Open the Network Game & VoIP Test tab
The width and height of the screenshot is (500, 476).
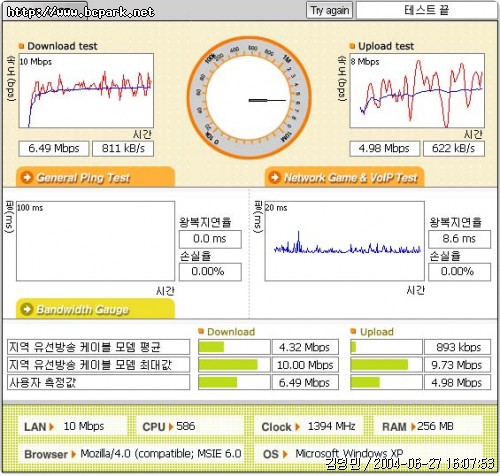[344, 177]
